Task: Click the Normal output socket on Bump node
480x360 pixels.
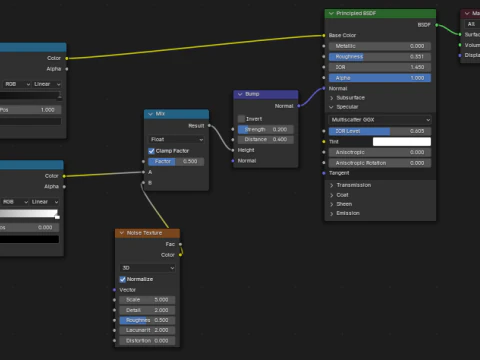Action: [x=299, y=106]
